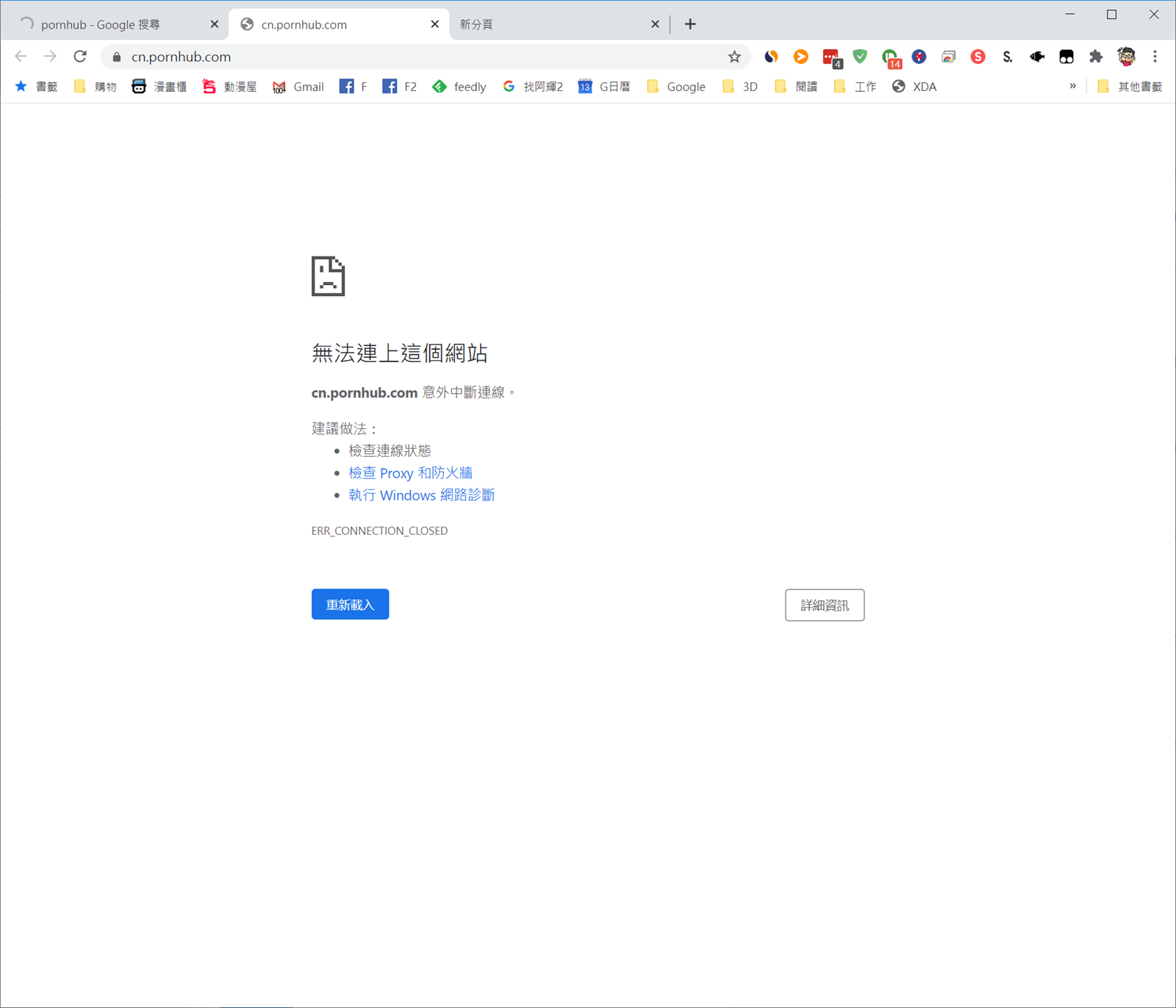Click the 詳細資訊 button
Image resolution: width=1176 pixels, height=1008 pixels.
[x=824, y=605]
